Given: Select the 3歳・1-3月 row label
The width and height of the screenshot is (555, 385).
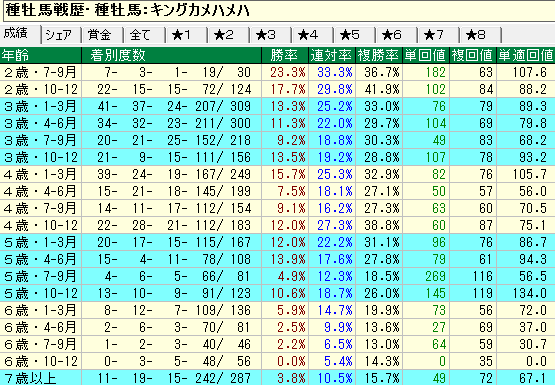Looking at the screenshot, I should 40,106.
